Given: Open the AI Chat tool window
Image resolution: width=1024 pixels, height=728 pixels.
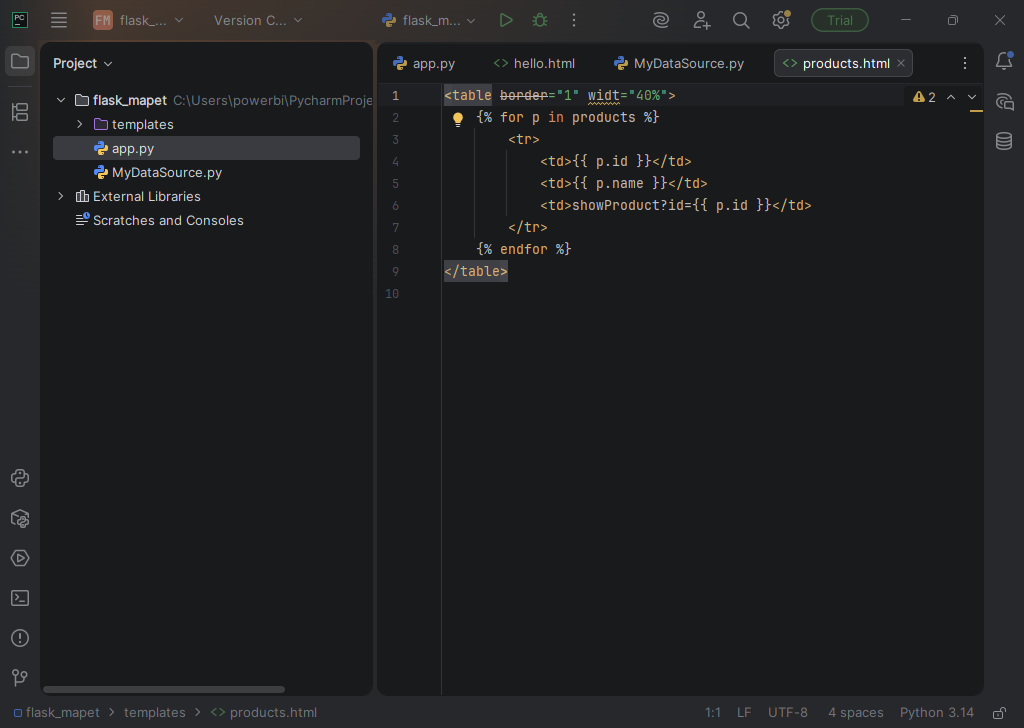Looking at the screenshot, I should [1004, 101].
